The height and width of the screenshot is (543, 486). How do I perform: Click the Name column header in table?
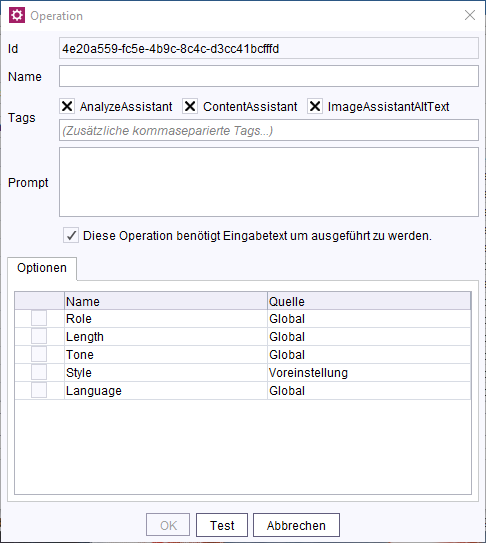pyautogui.click(x=166, y=301)
